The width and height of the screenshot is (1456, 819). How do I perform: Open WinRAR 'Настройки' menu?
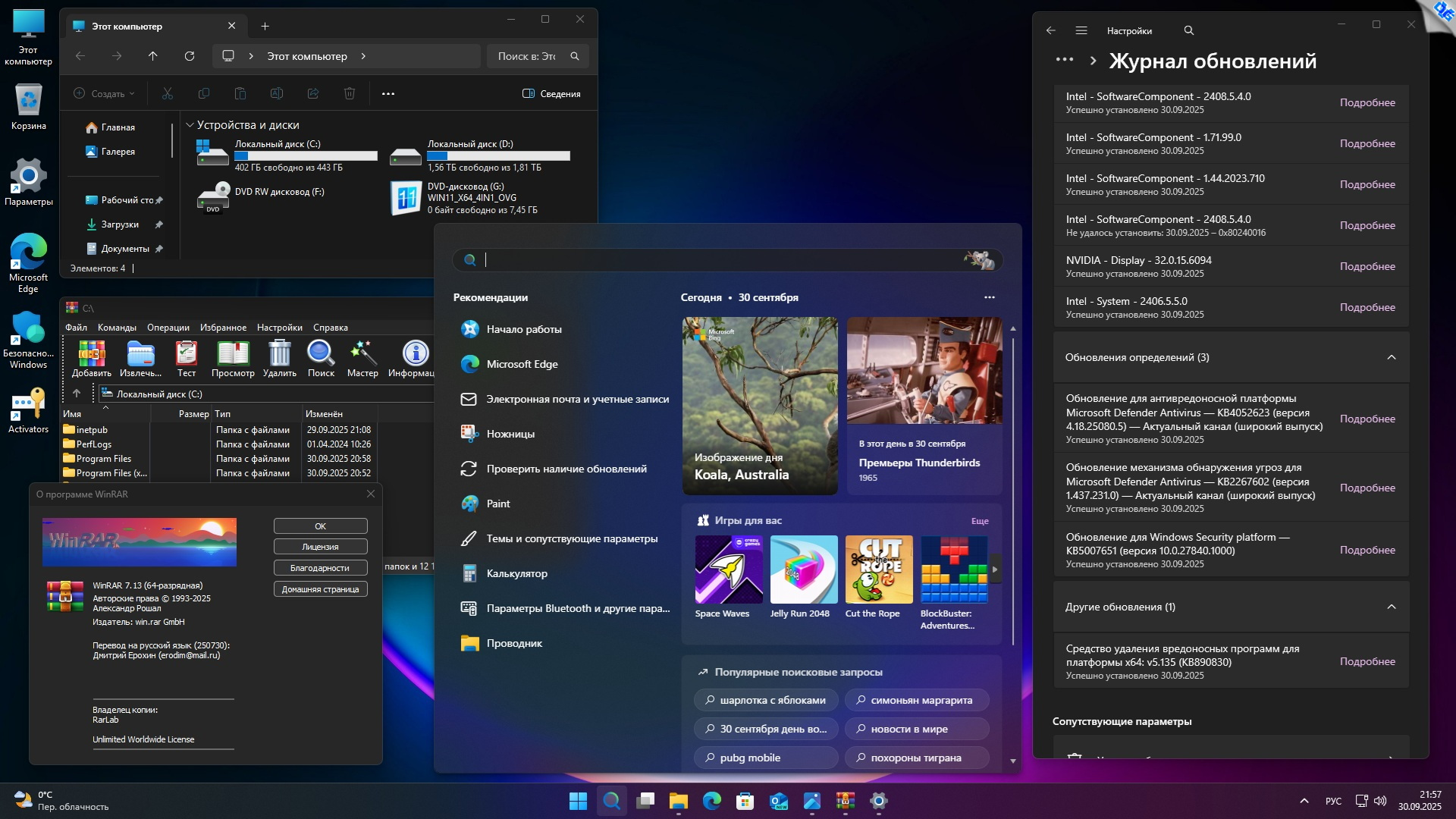click(279, 328)
